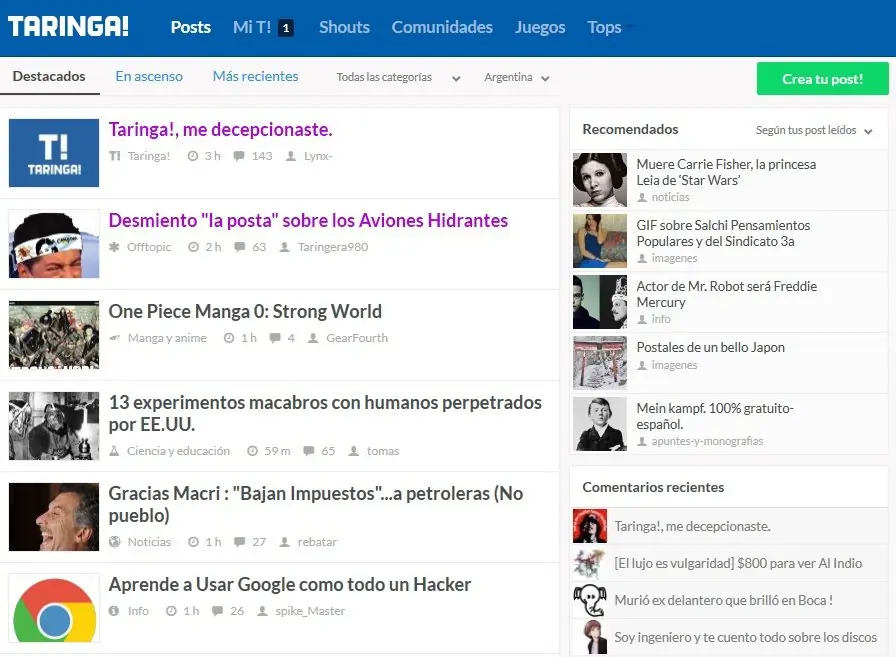896x657 pixels.
Task: Click Chrome logo thumbnail of Google post
Action: tap(54, 608)
